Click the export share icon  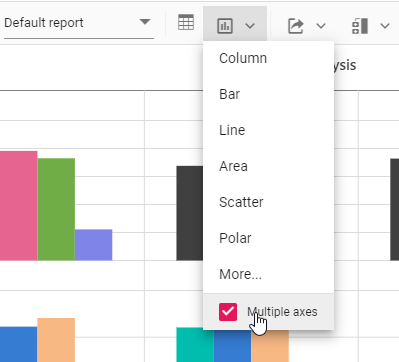click(295, 26)
